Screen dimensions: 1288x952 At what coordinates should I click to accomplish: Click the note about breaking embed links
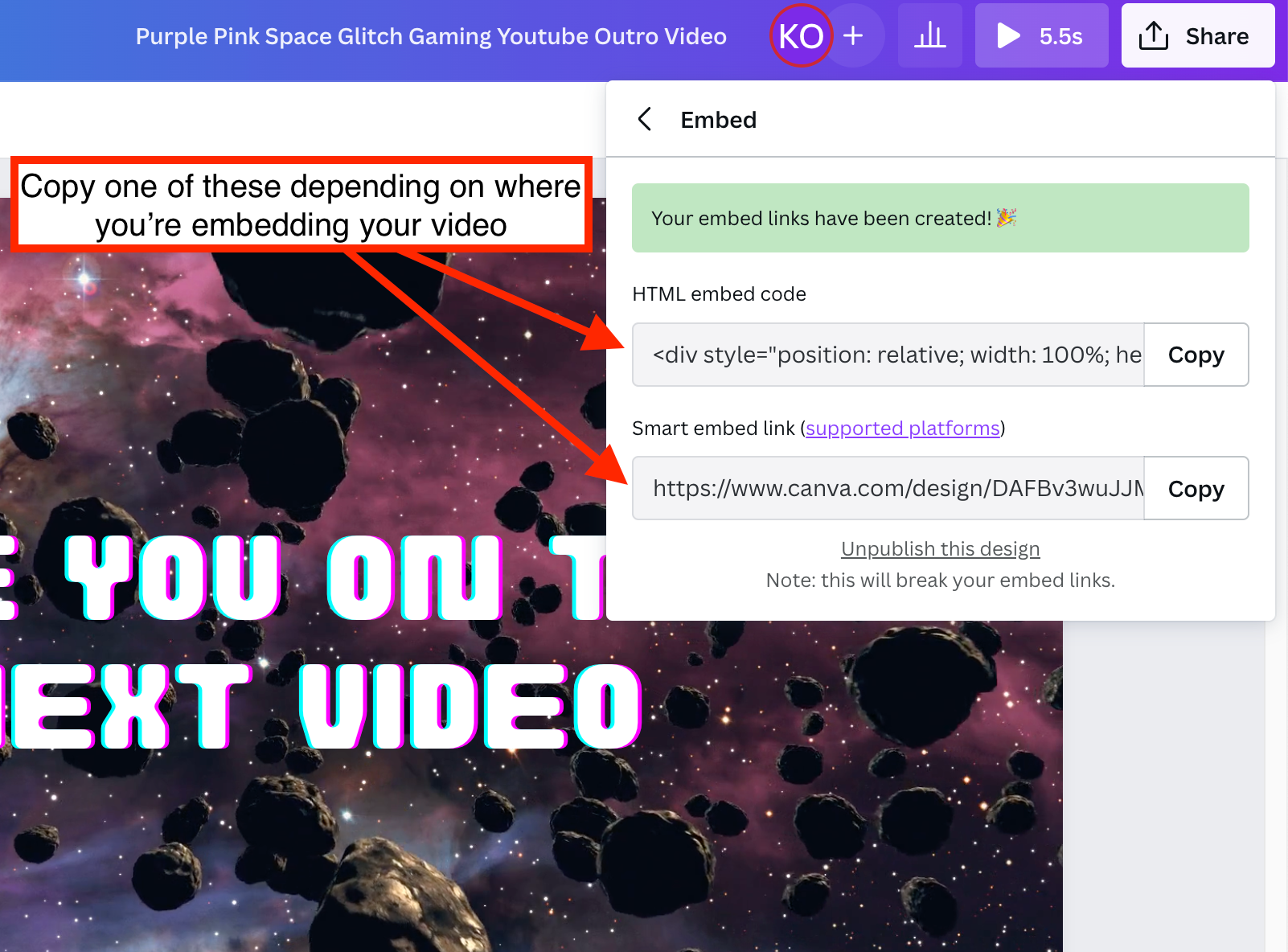[x=940, y=581]
